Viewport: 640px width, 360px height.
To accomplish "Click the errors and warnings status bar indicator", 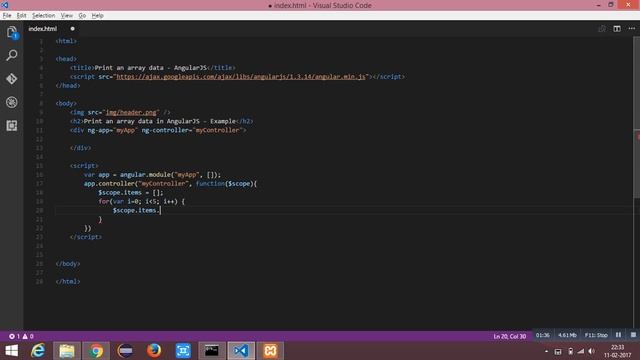I will coord(21,336).
